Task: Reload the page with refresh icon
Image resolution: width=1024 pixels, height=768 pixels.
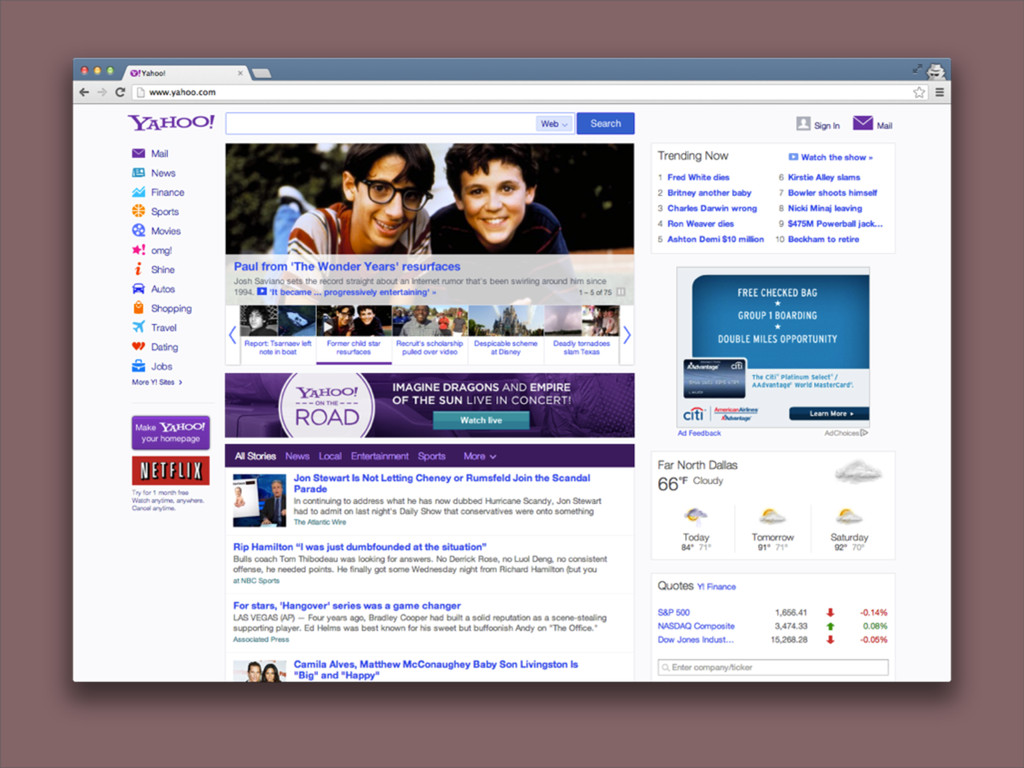Action: tap(120, 92)
